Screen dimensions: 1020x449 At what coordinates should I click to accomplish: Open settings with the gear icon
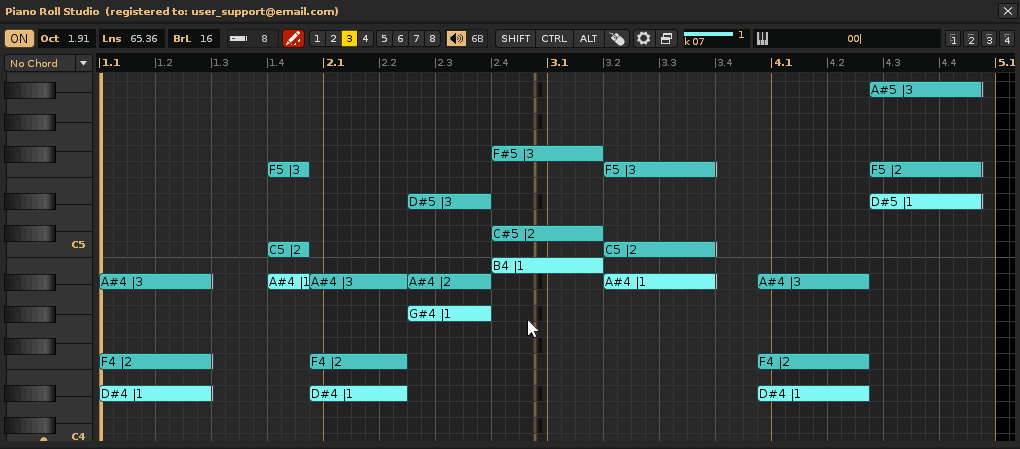[644, 39]
